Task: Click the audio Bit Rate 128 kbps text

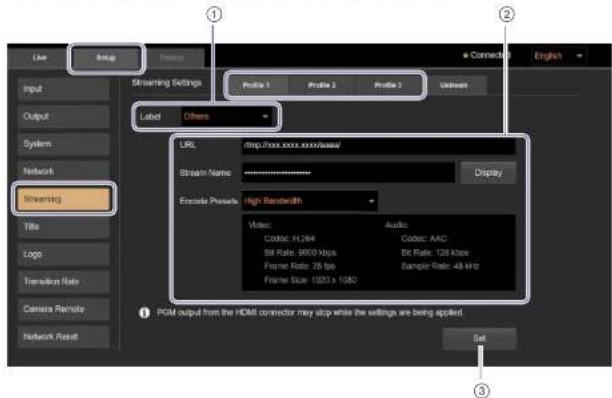Action: point(435,252)
